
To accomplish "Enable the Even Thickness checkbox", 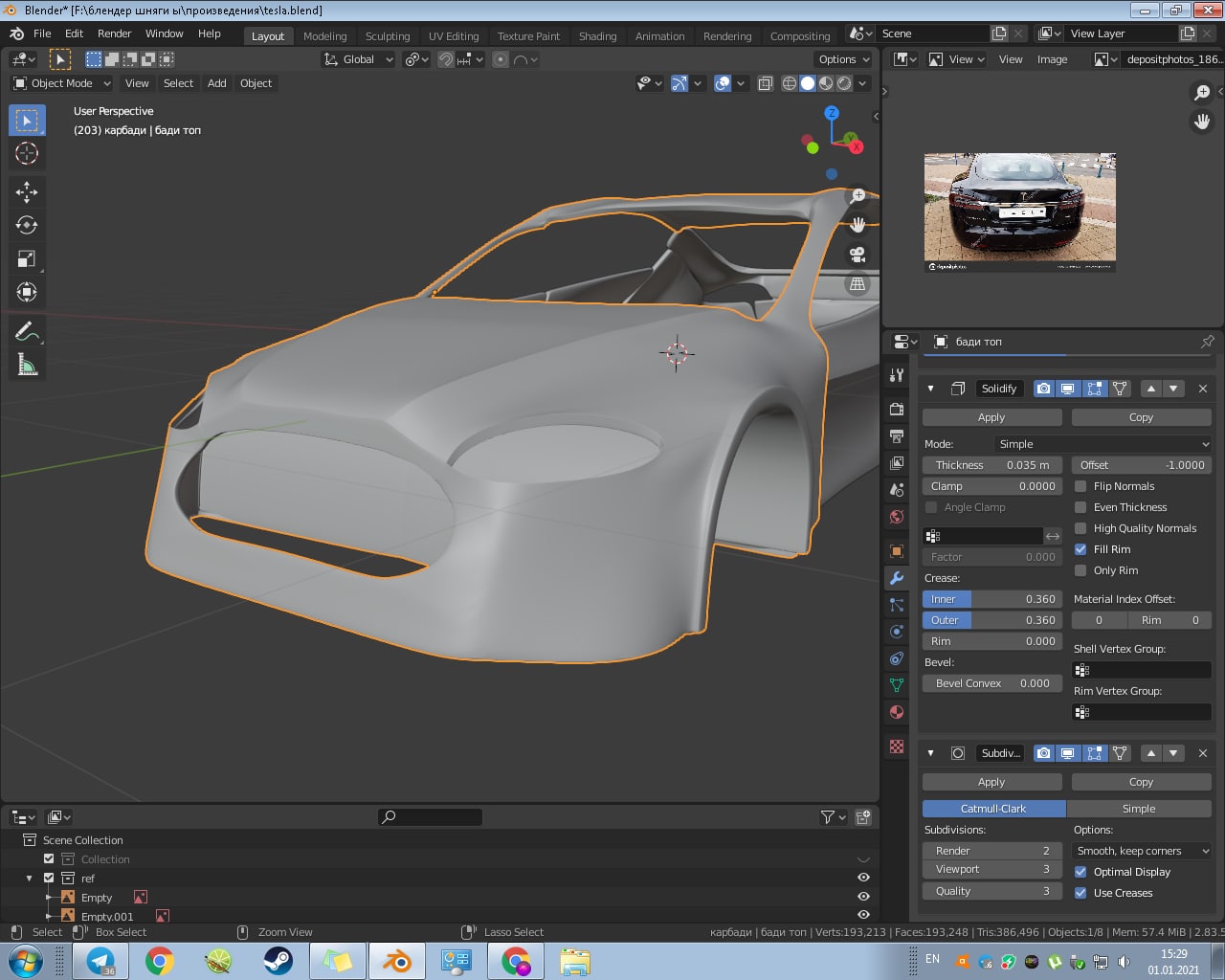I will [x=1080, y=507].
